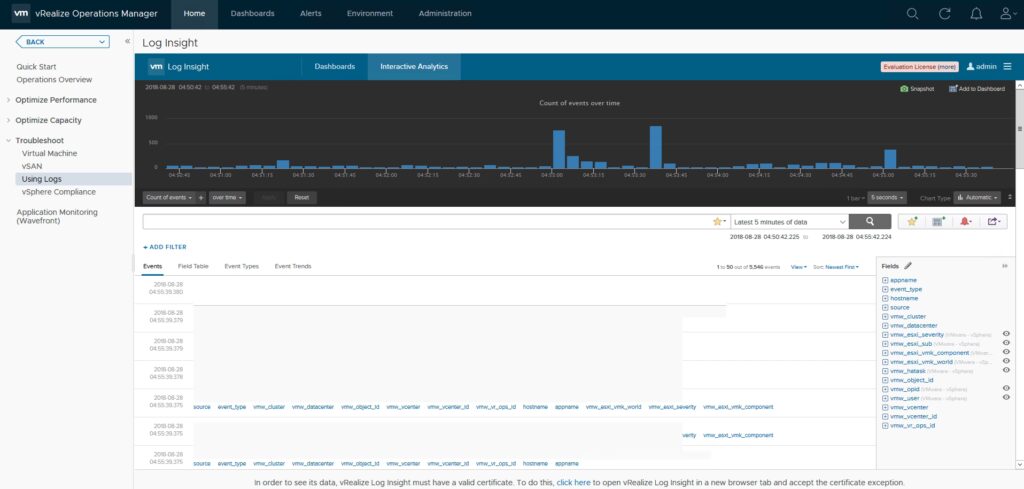Screen dimensions: 1024x489
Task: Click the refresh icon in top bar
Action: pyautogui.click(x=944, y=14)
